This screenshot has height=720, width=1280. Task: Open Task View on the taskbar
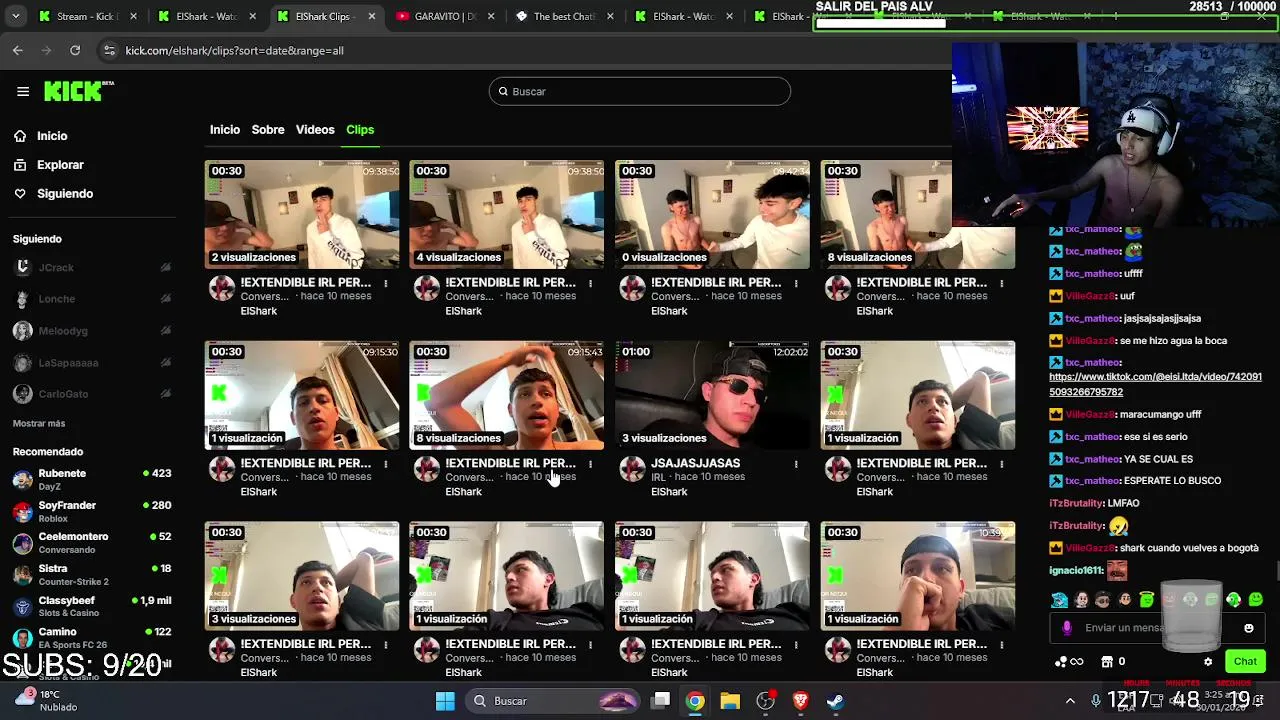pyautogui.click(x=661, y=701)
